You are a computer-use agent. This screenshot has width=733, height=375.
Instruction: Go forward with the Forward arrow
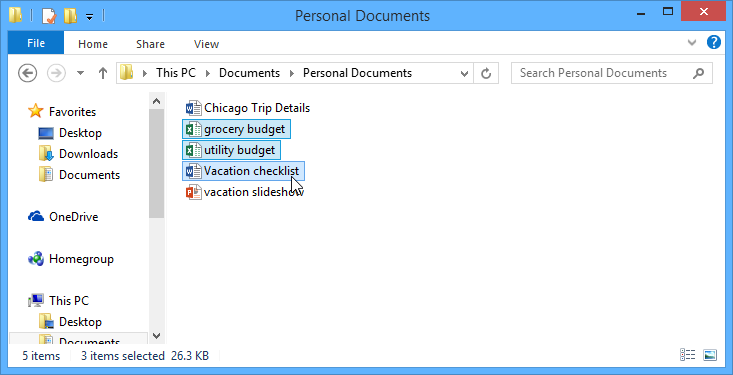(57, 73)
